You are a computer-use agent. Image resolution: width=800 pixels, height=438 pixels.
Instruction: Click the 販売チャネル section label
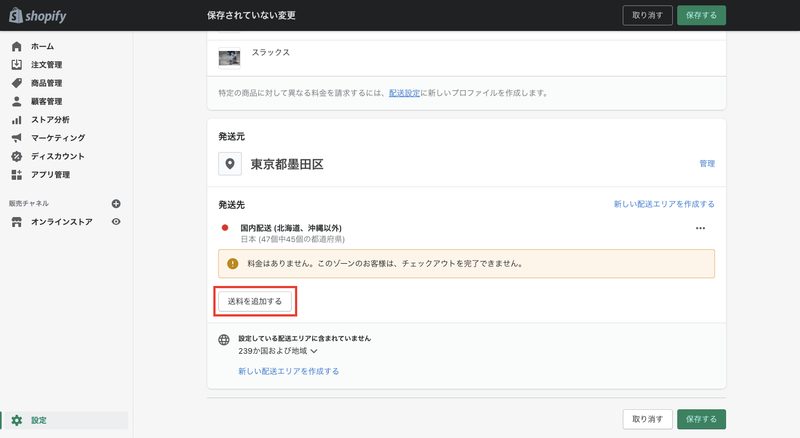(29, 203)
